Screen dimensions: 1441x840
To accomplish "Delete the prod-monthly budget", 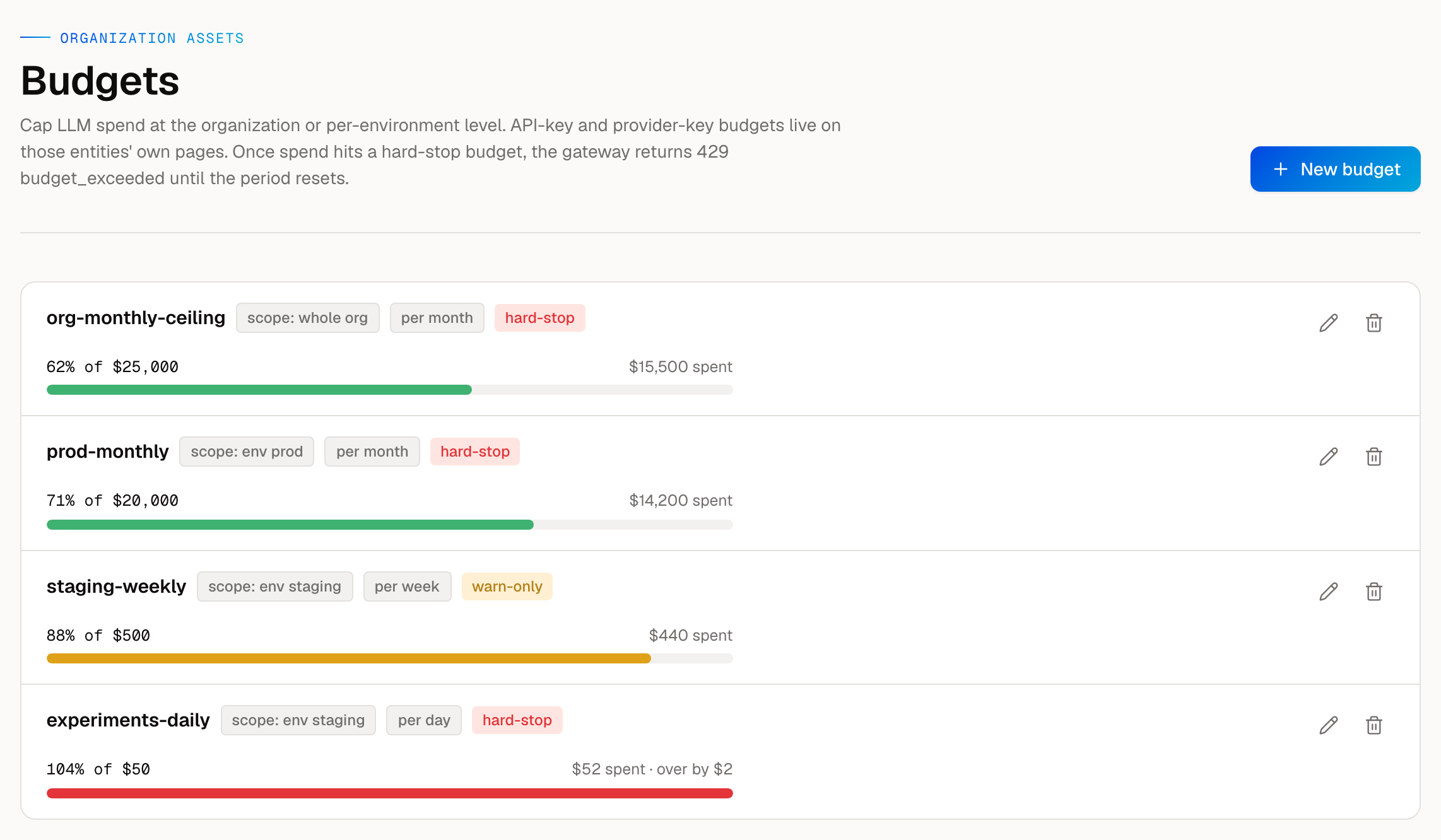I will [x=1373, y=457].
